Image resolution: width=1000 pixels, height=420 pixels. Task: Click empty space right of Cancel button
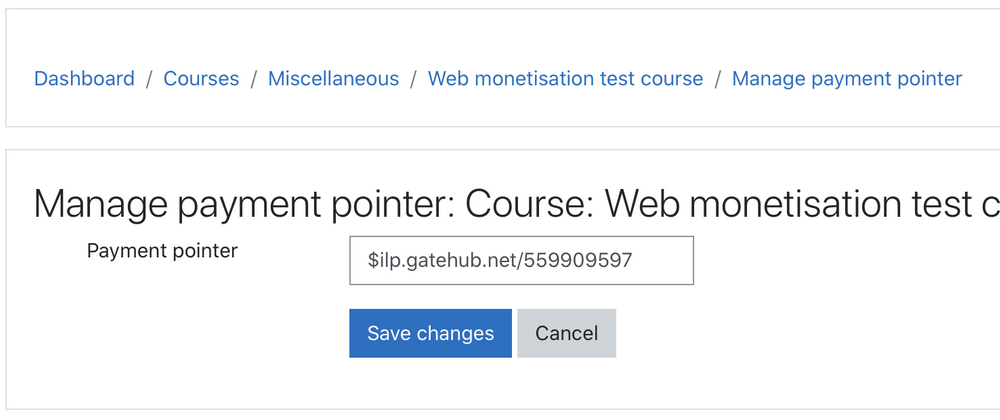[x=800, y=333]
